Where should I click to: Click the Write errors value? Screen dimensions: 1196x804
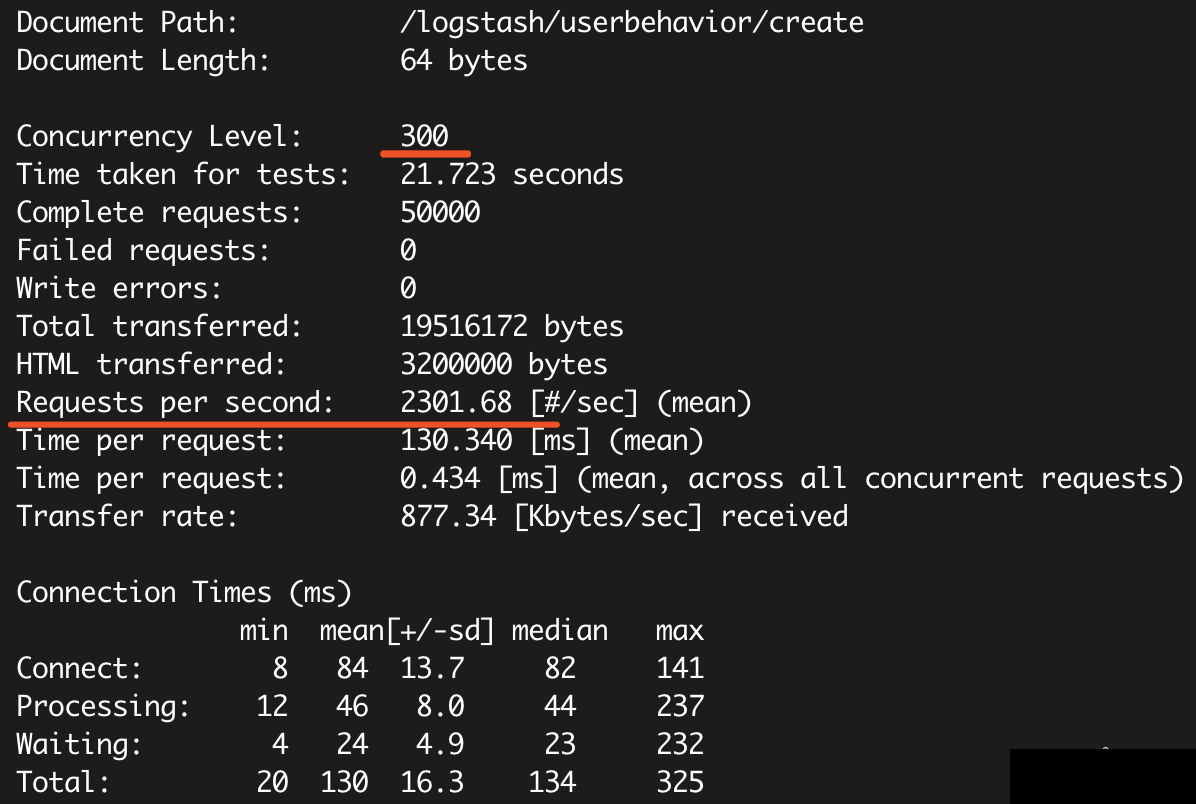pyautogui.click(x=408, y=288)
